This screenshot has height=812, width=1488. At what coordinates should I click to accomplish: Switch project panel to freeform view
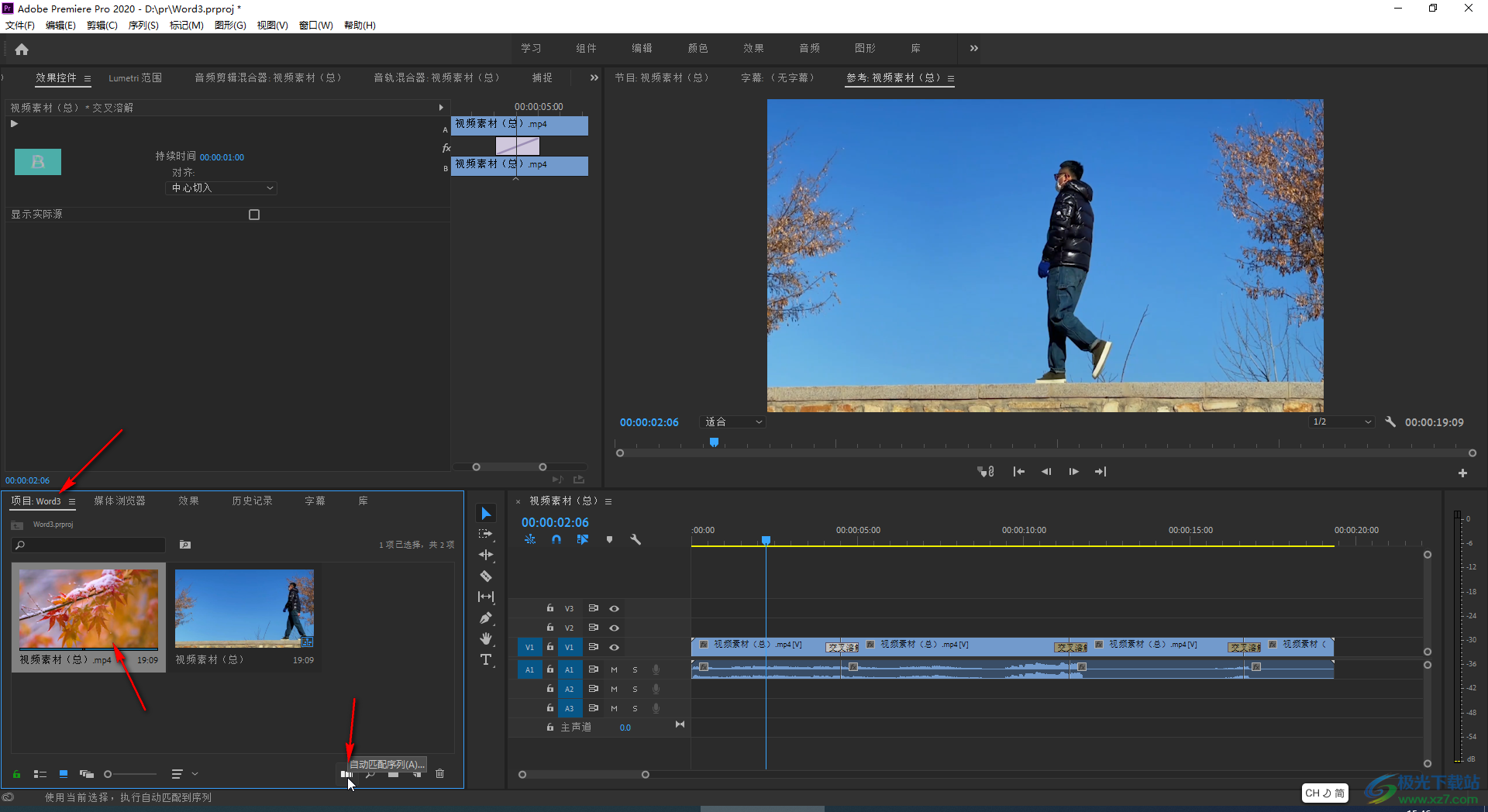tap(87, 774)
